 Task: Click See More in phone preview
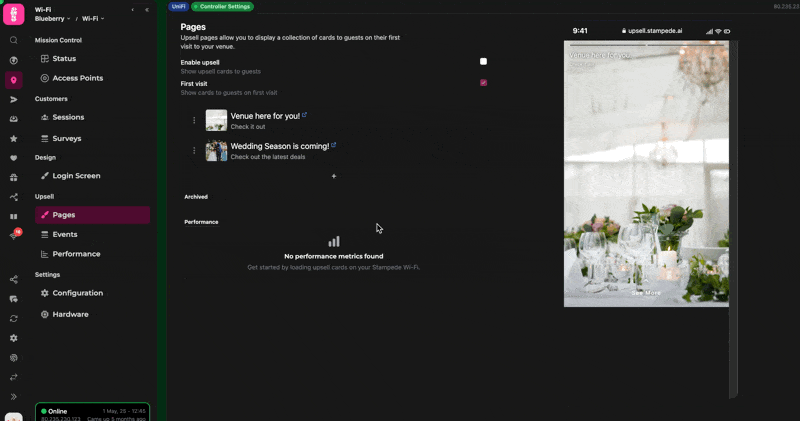click(x=646, y=293)
